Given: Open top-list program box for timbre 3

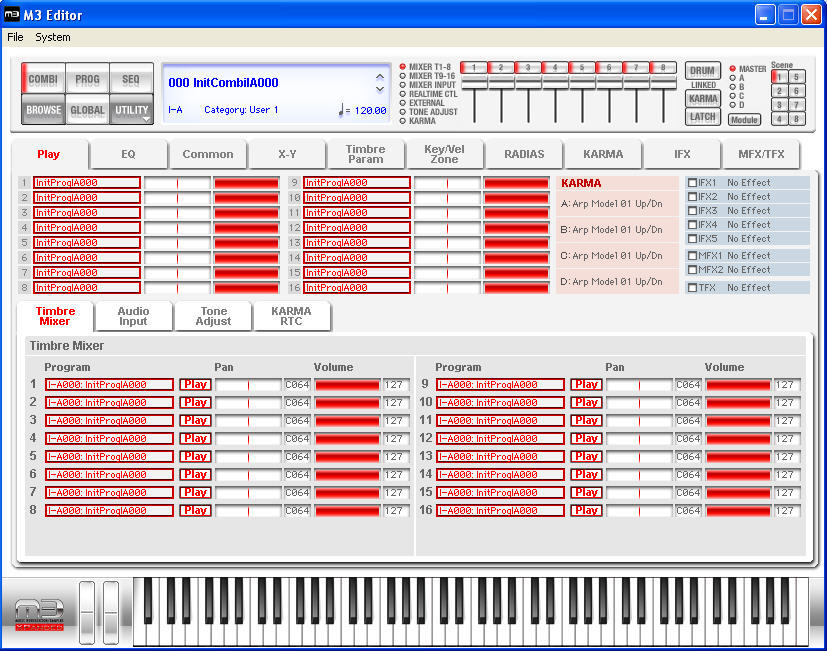Looking at the screenshot, I should pyautogui.click(x=87, y=213).
